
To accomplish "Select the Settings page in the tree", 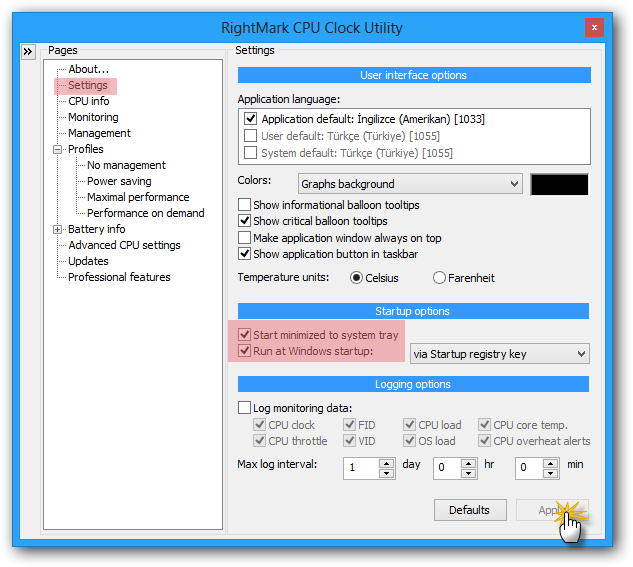I will click(88, 85).
